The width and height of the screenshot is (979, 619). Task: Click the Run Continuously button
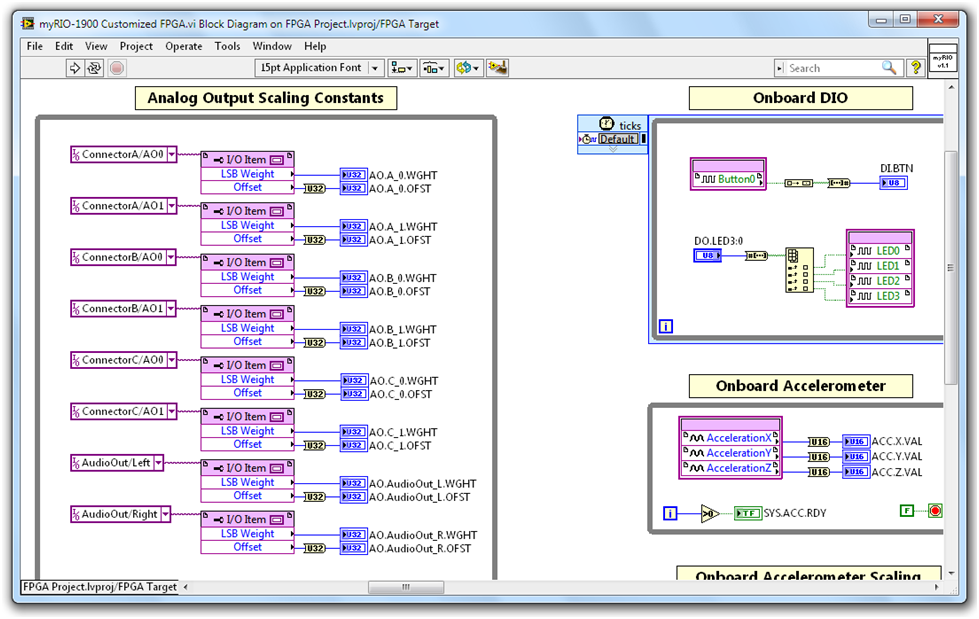94,68
